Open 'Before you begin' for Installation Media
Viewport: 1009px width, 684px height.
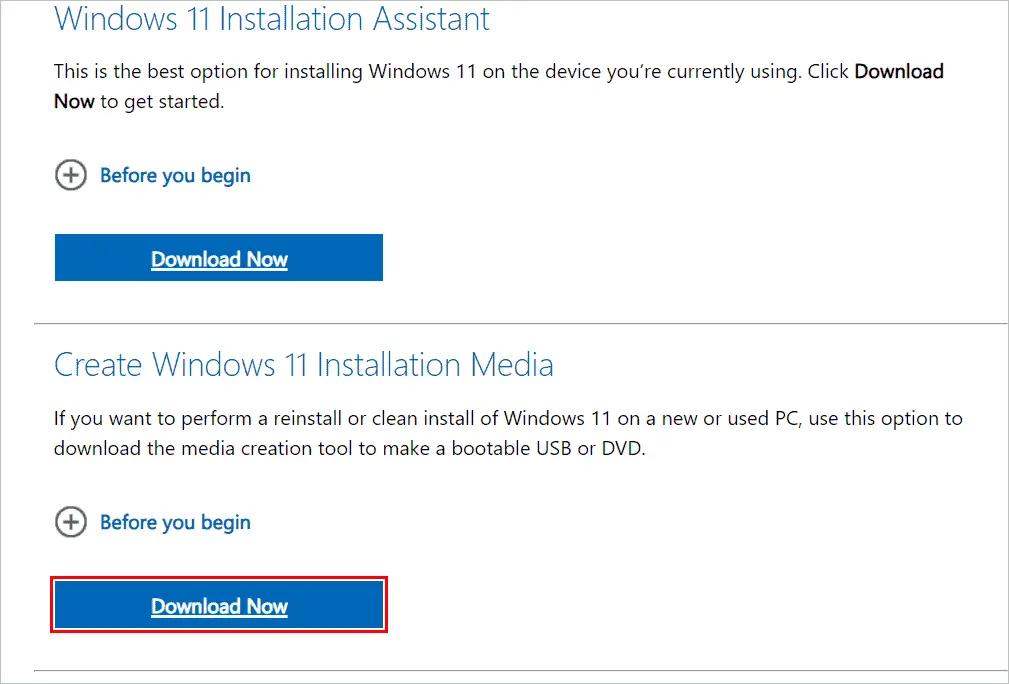coord(175,522)
